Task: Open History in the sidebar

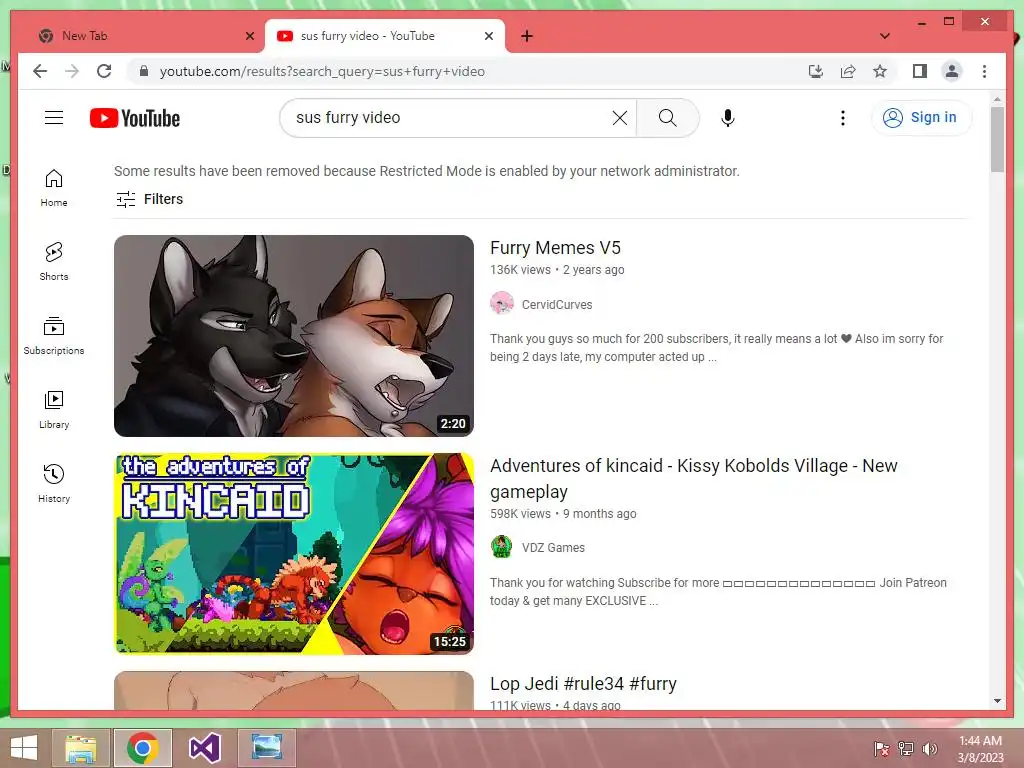Action: pos(54,483)
